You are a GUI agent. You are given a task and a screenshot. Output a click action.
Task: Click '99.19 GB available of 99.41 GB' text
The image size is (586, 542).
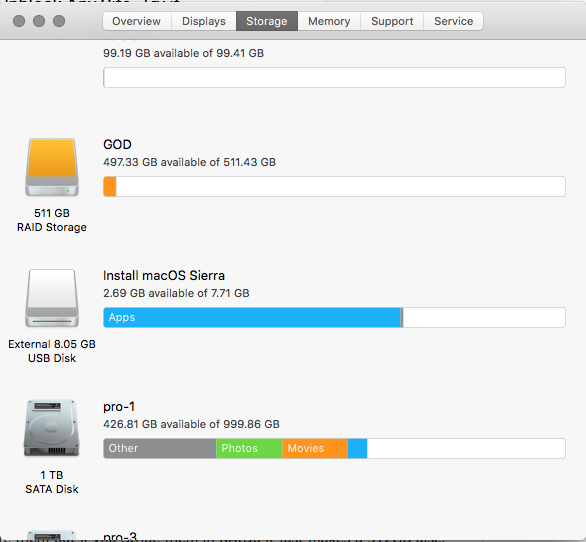(x=183, y=53)
